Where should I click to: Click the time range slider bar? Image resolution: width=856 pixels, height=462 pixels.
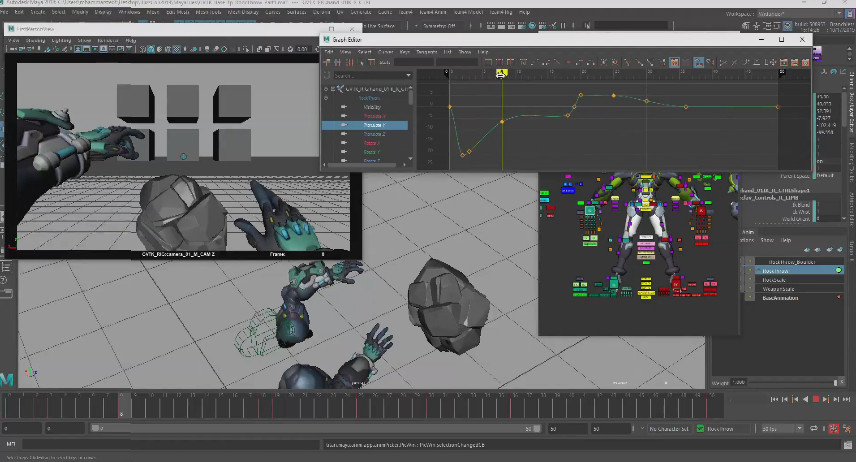coord(316,429)
